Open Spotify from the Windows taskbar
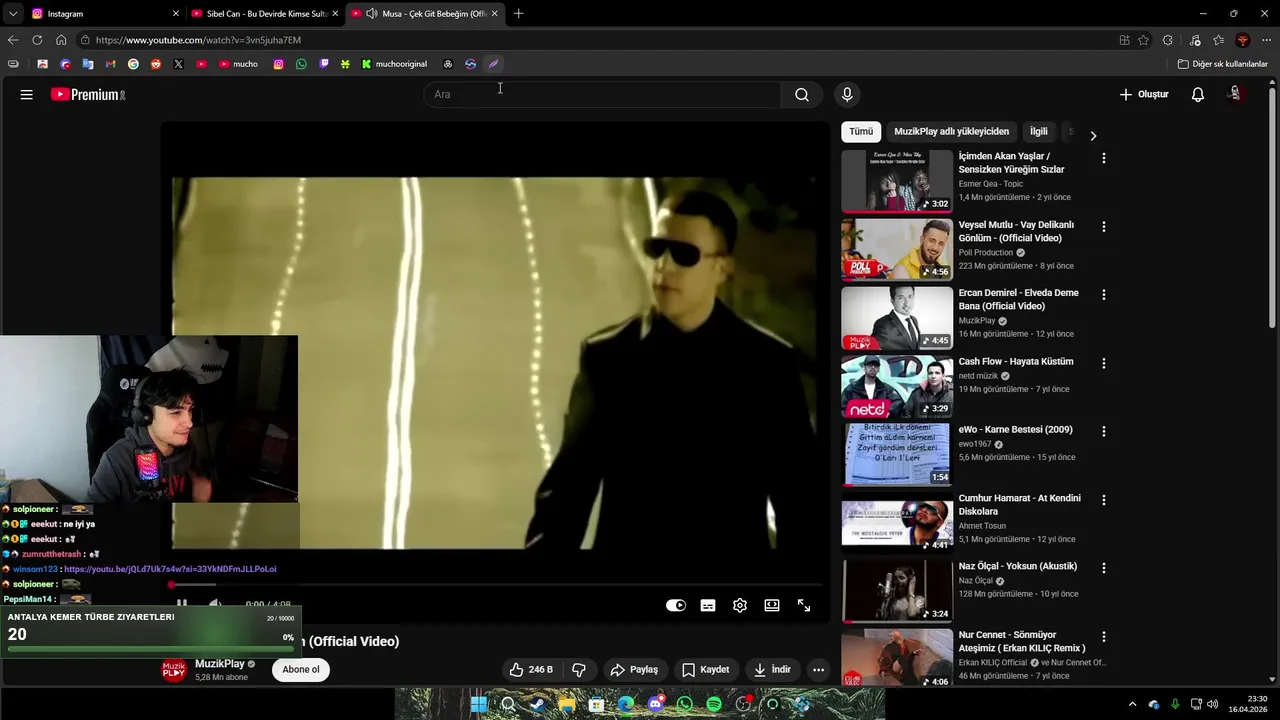 (x=714, y=704)
